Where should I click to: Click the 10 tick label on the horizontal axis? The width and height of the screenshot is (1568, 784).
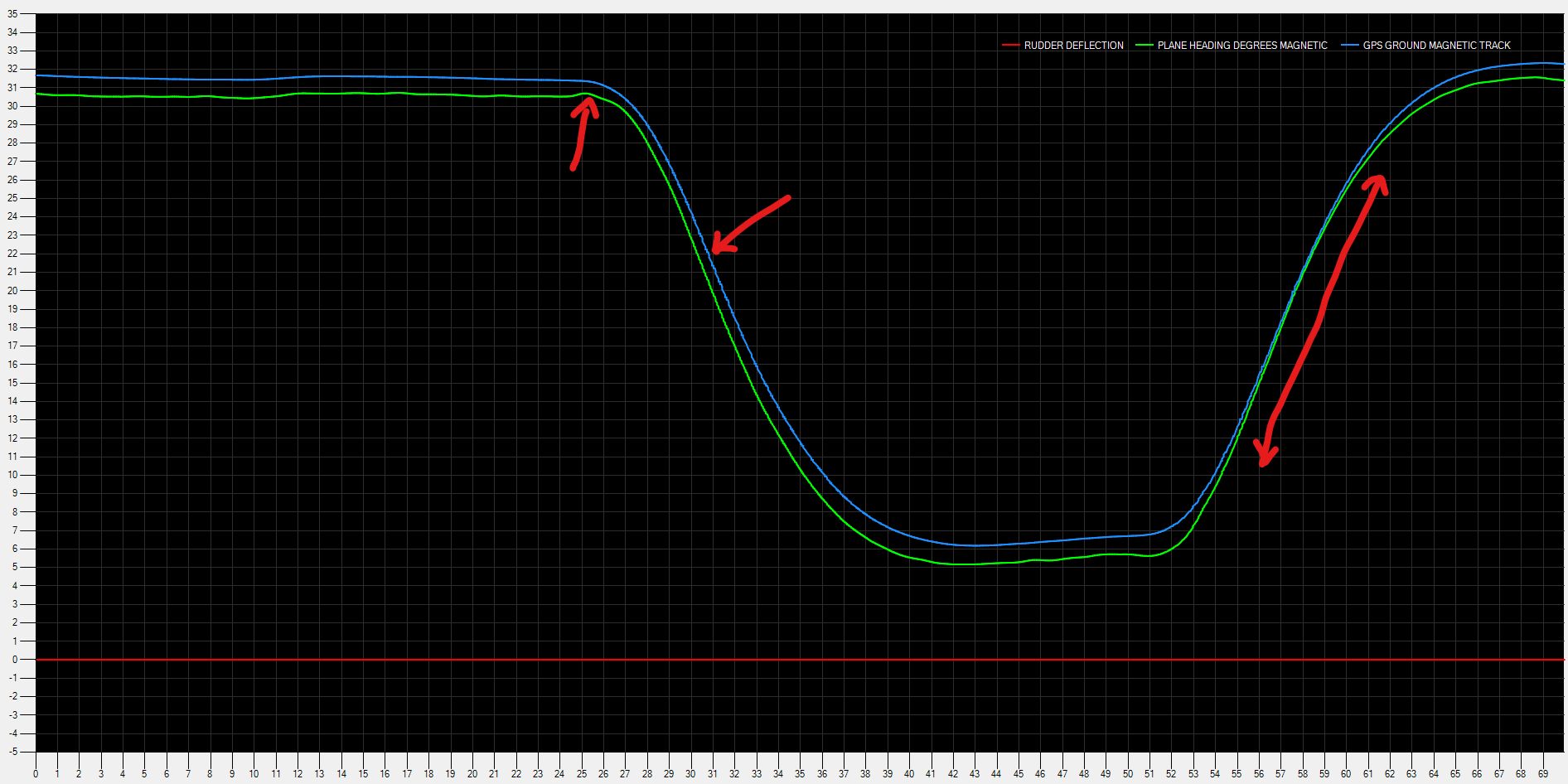254,774
